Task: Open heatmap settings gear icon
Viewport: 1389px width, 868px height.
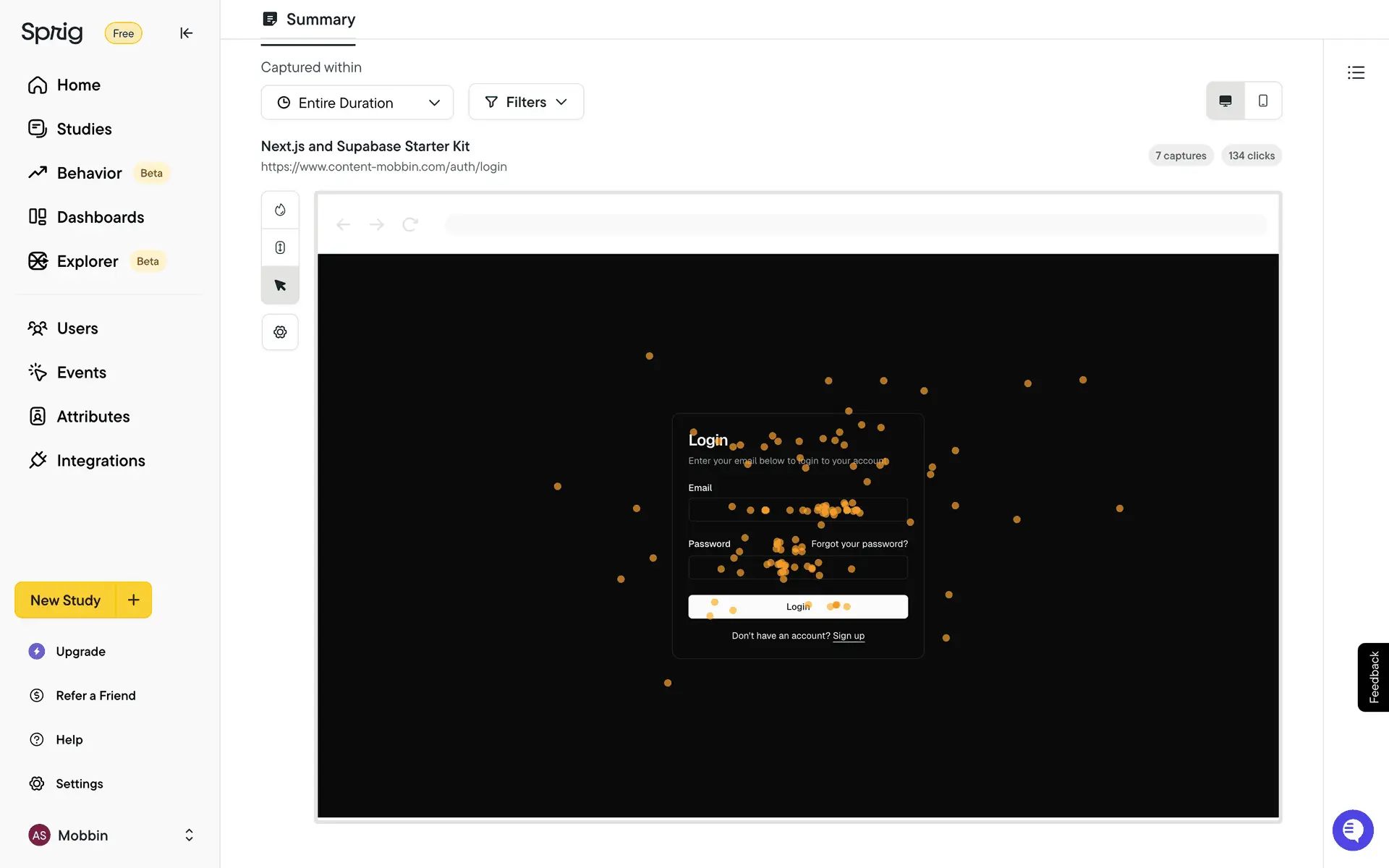Action: click(x=280, y=332)
